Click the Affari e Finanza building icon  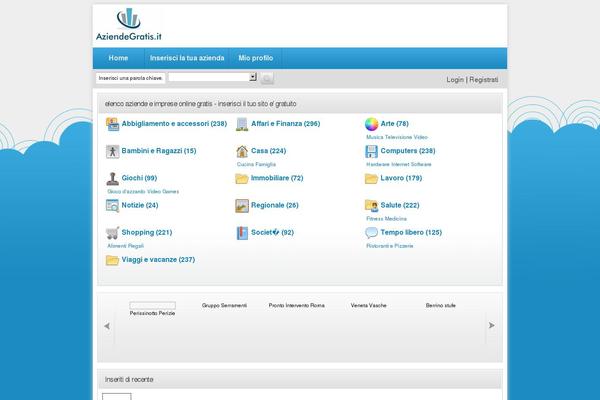click(x=242, y=124)
